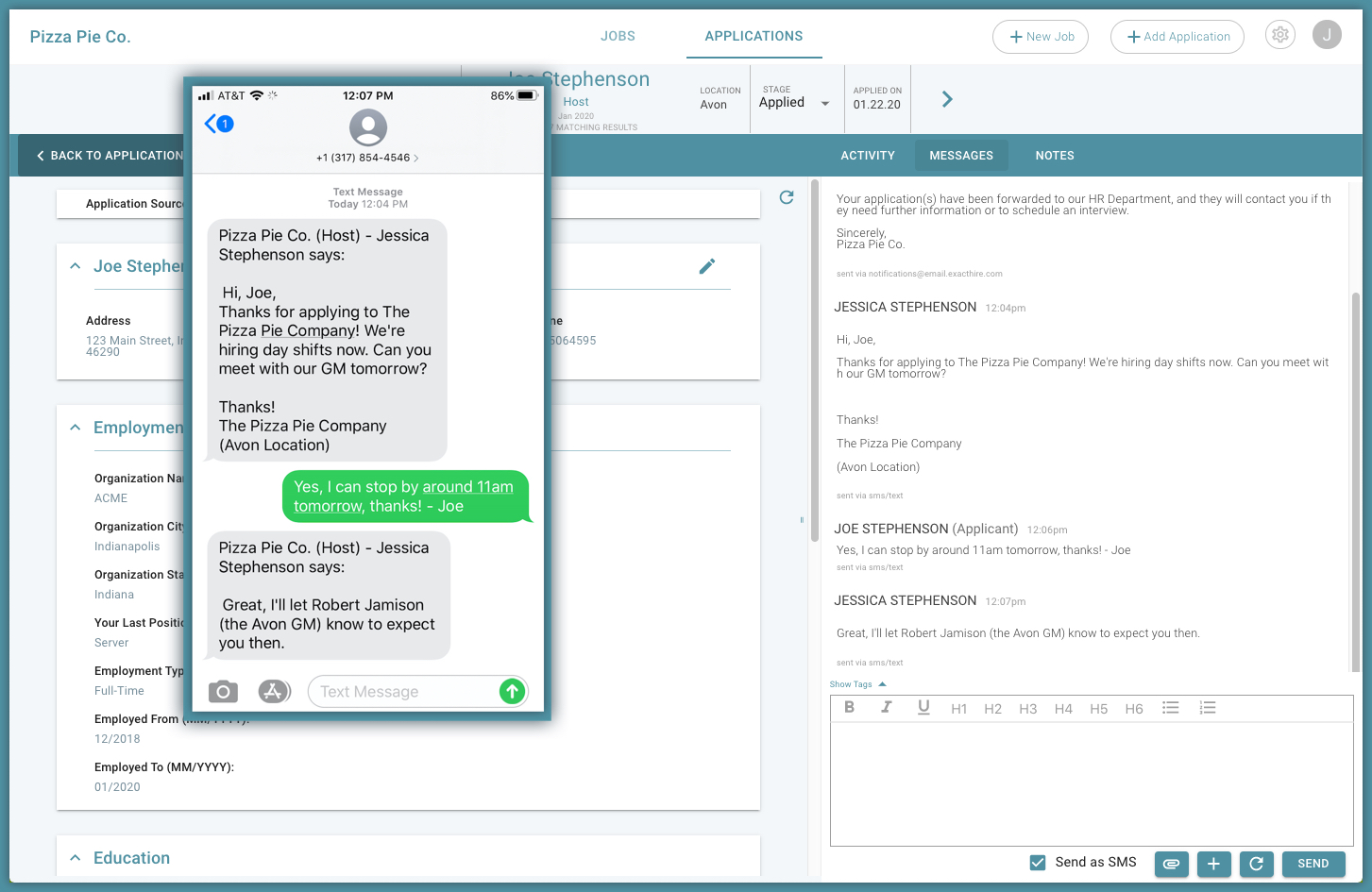Click the 12:07pm message timestamp

tap(1006, 601)
